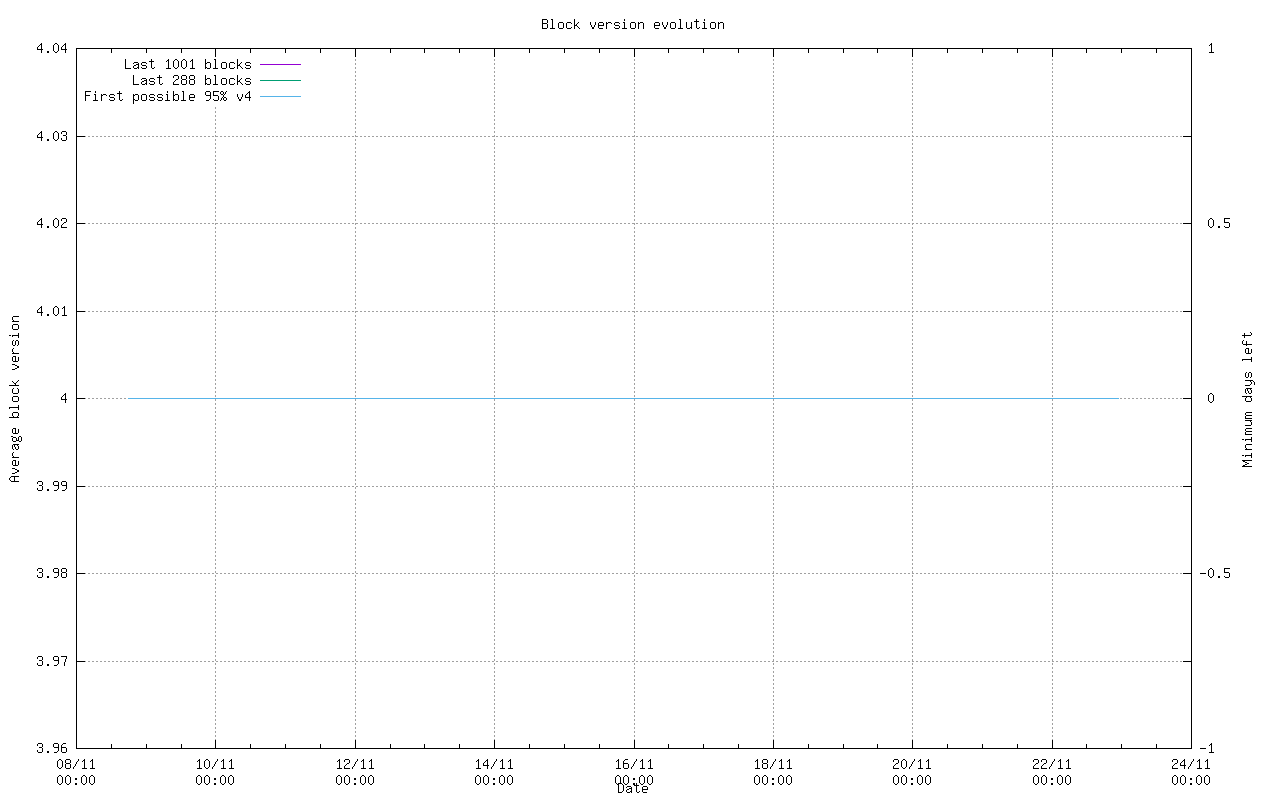Click the 'Date' x-axis label
Screen dimensions: 1280x800
pyautogui.click(x=632, y=789)
